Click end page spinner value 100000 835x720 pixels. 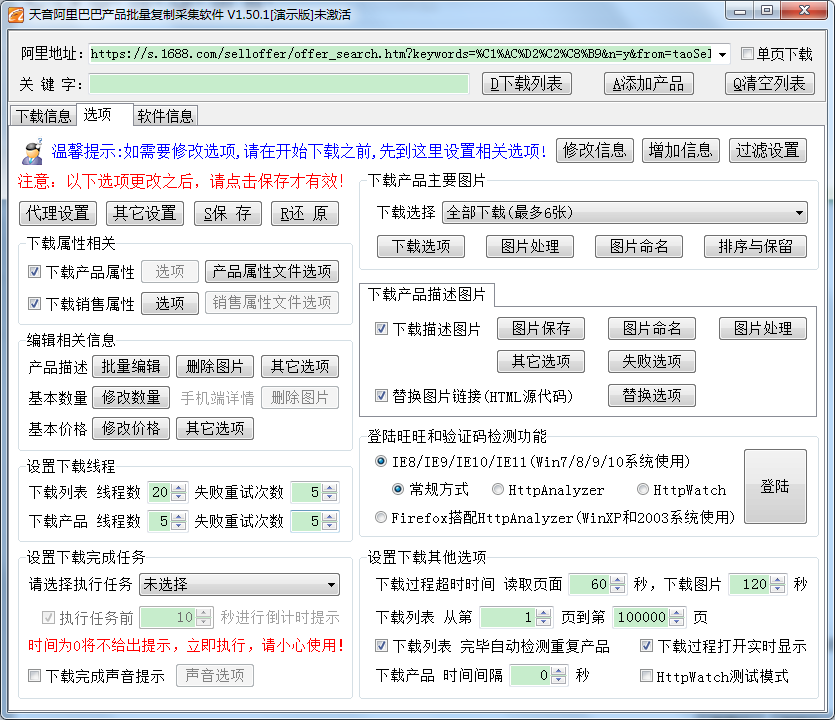[649, 617]
